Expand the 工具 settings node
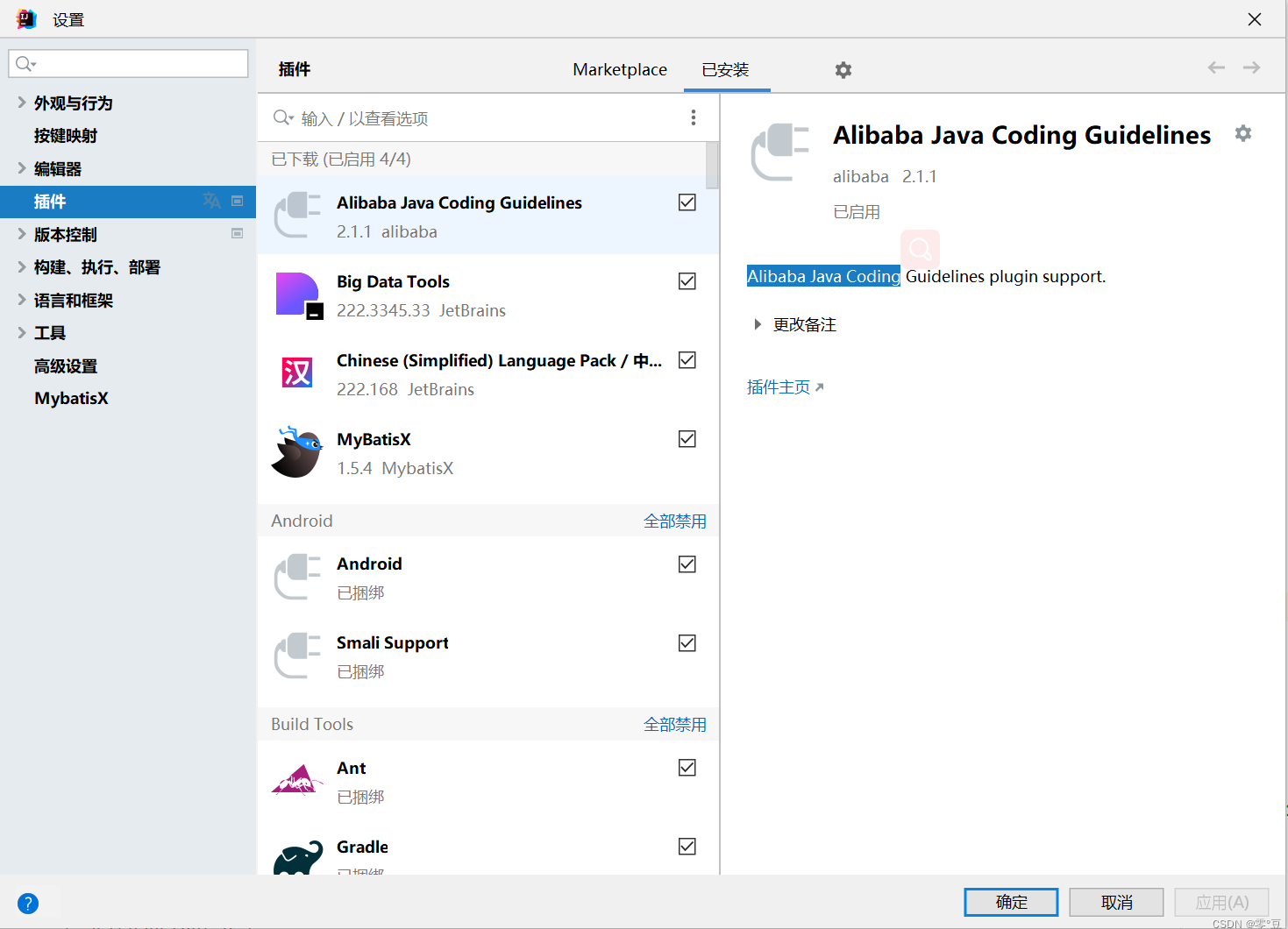Screen dimensions: 1288x929 pos(21,332)
